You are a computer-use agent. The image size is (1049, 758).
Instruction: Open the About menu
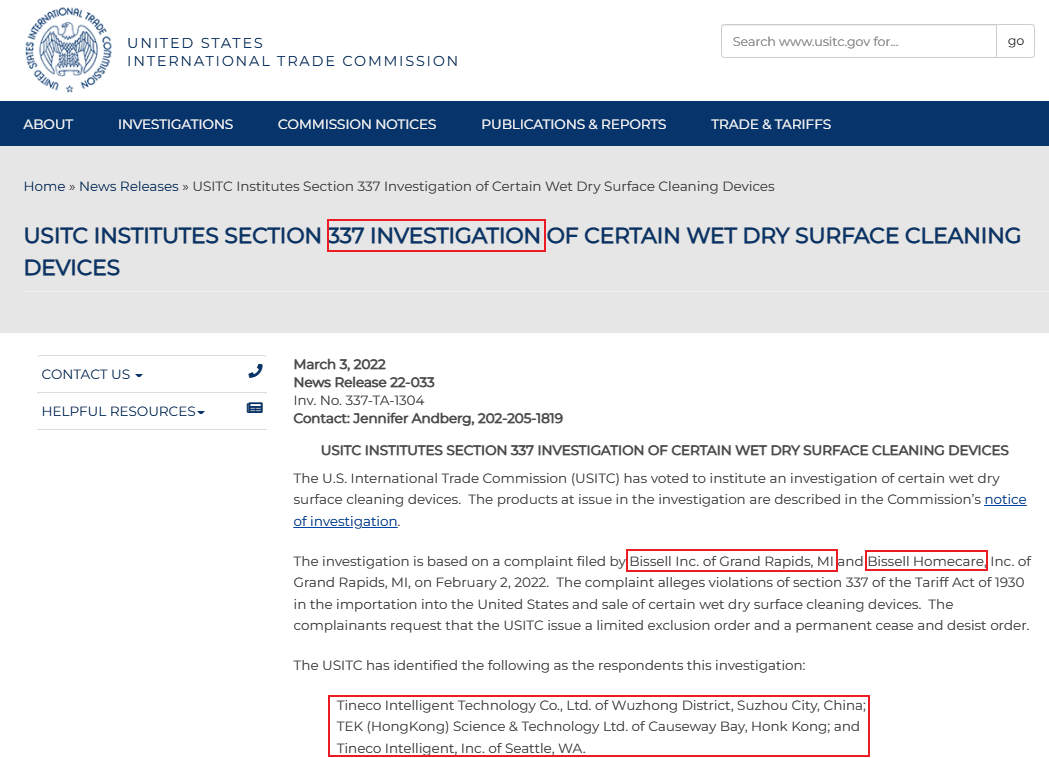click(x=48, y=124)
